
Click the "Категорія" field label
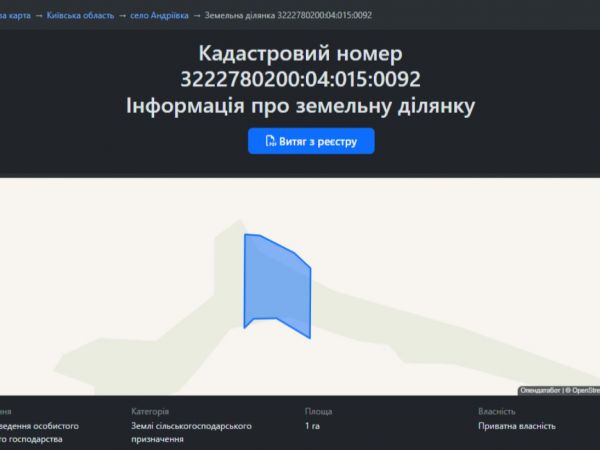click(150, 411)
